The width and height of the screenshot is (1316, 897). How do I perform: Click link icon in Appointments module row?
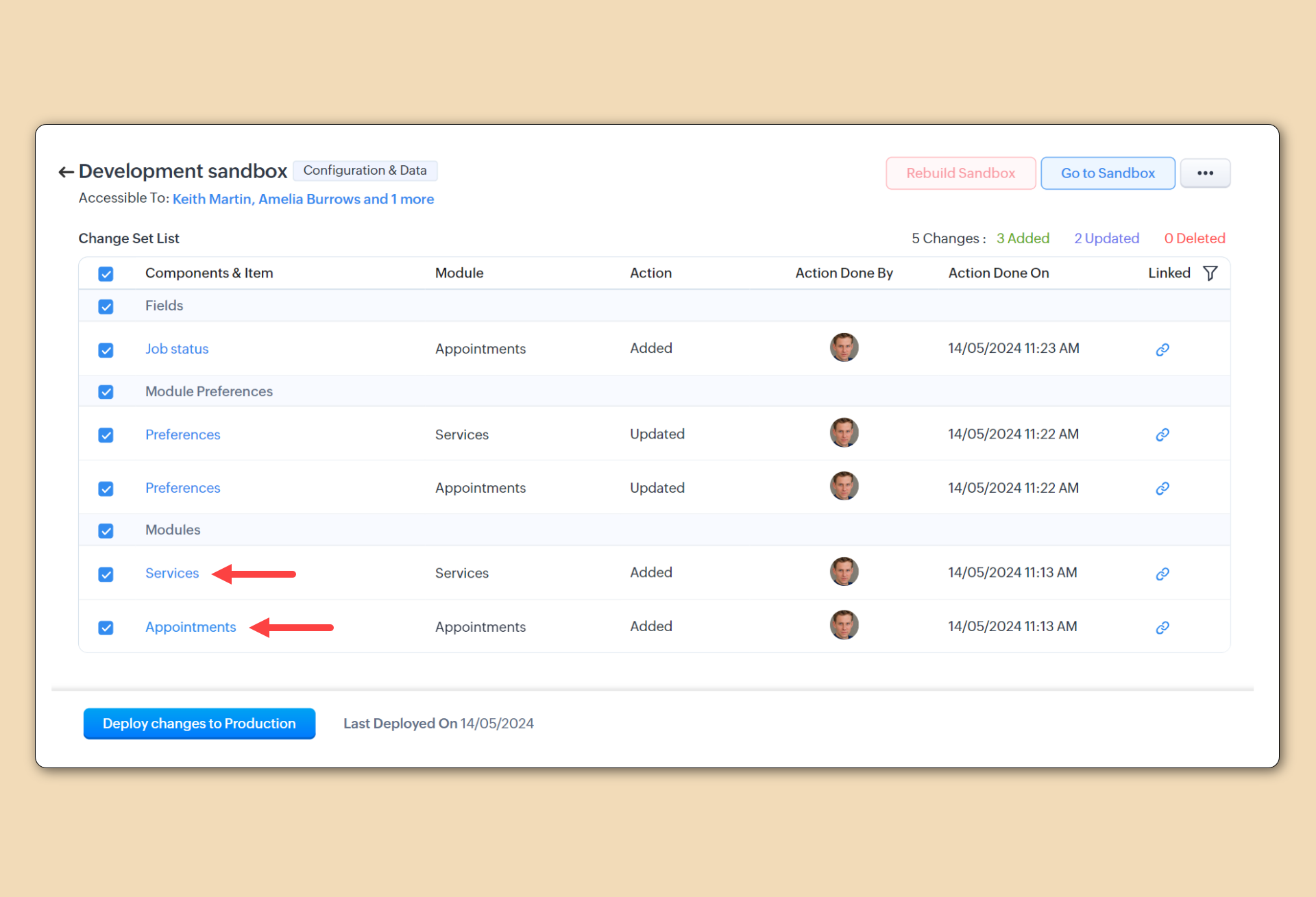coord(1162,628)
